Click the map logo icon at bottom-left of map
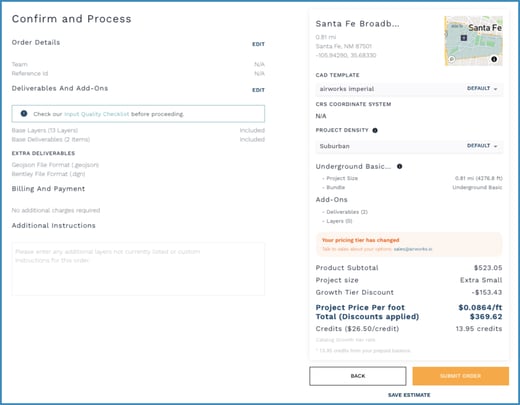Screen dimensions: 520x405 click(x=452, y=59)
